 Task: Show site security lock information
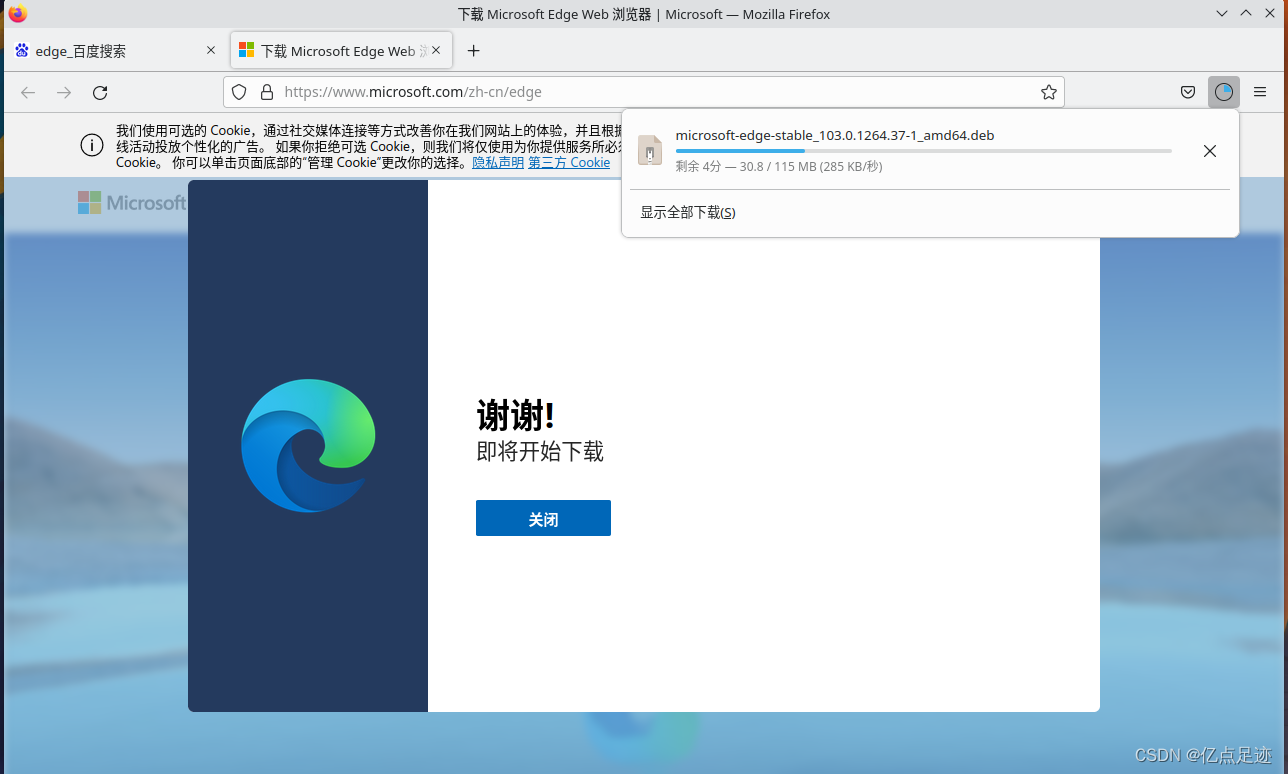pos(267,92)
